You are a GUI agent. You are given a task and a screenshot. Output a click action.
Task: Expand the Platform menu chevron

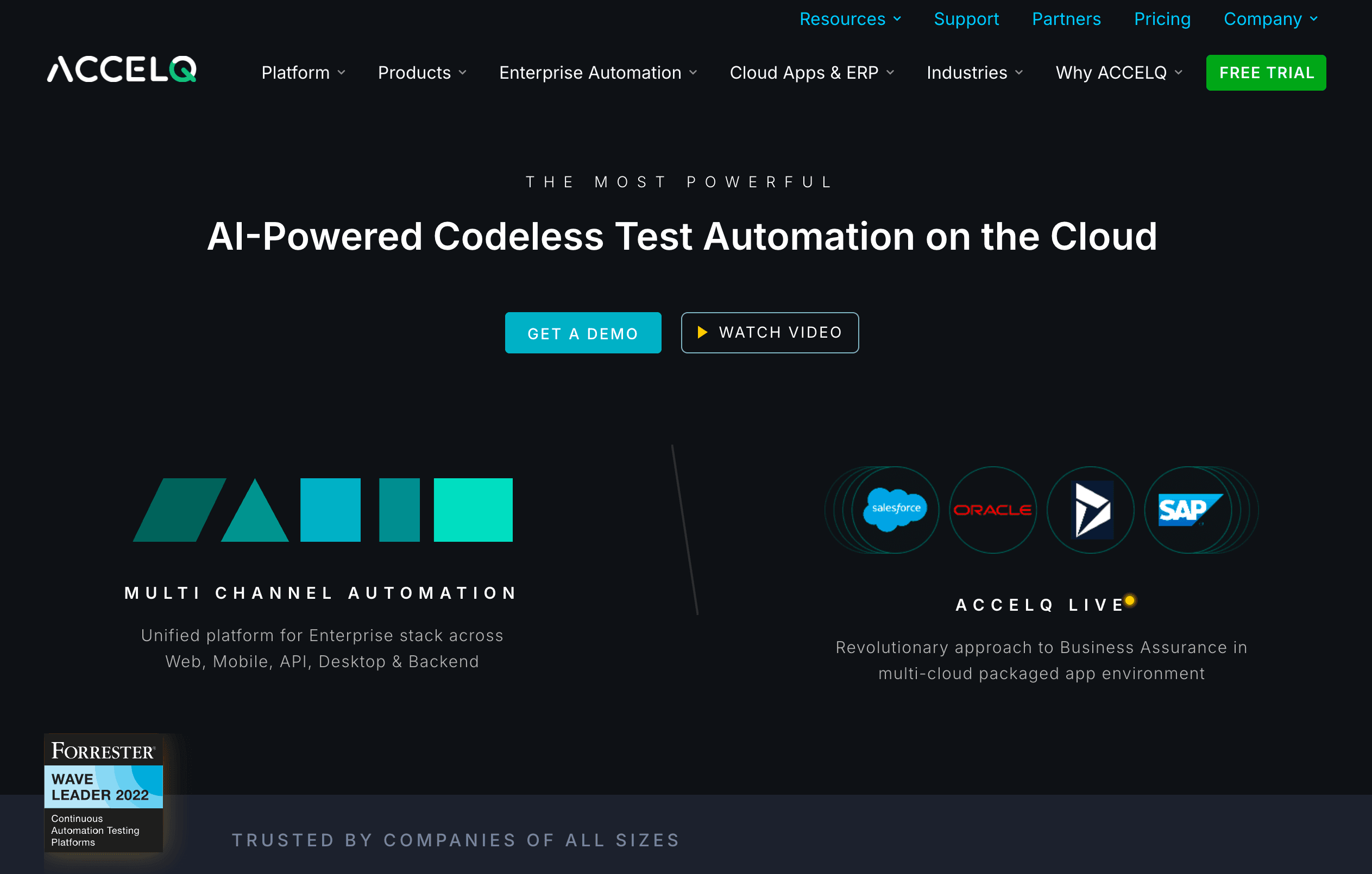pos(342,72)
